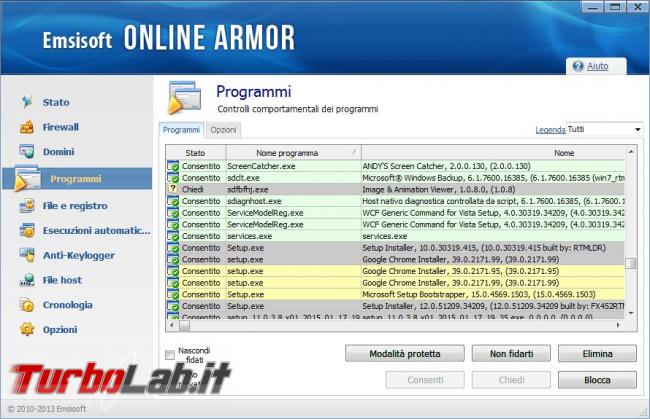Click the Domini sidebar icon
650x419 pixels.
[27, 151]
